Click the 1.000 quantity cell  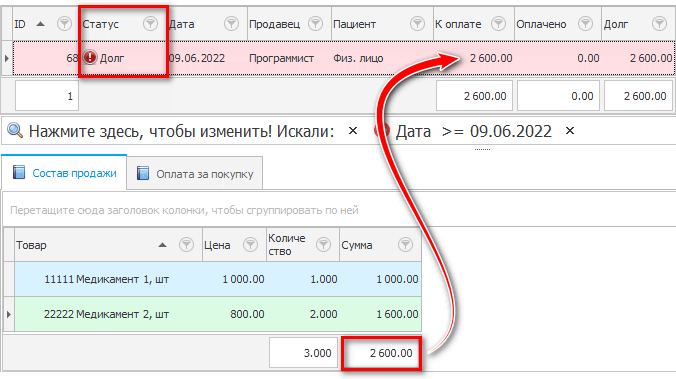pos(303,279)
